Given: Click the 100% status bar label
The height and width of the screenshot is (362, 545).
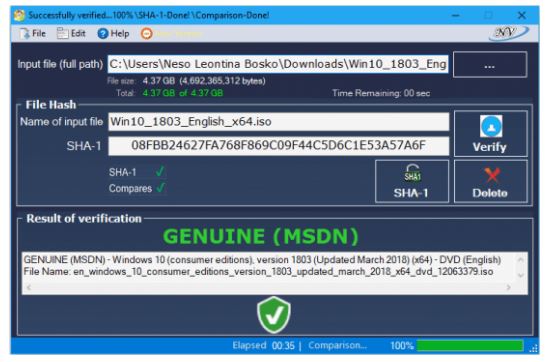Looking at the screenshot, I should [x=402, y=346].
